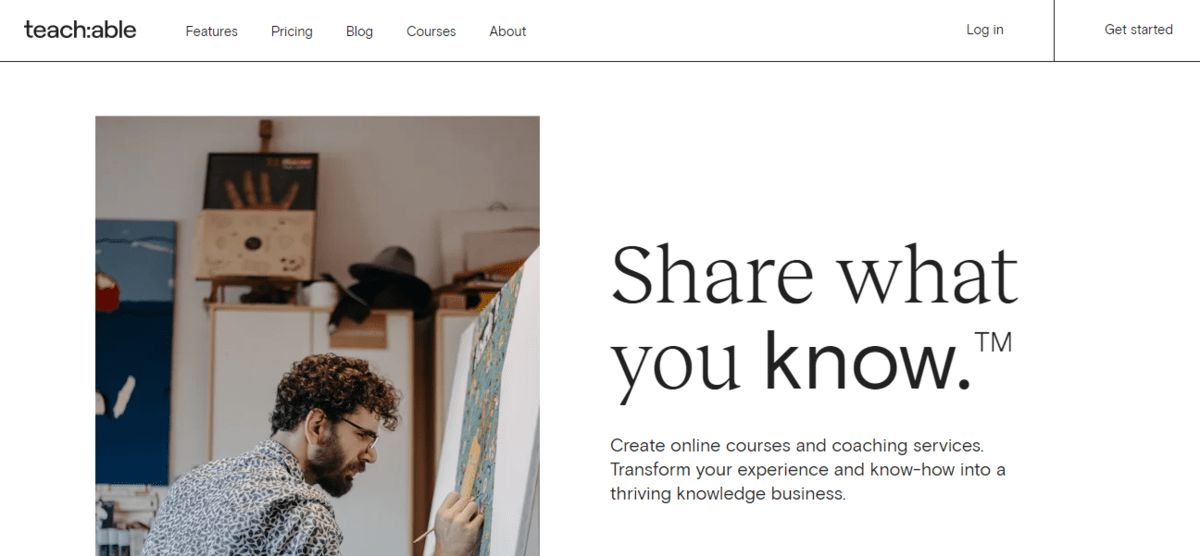Open the Features menu item
The height and width of the screenshot is (556, 1200).
tap(211, 31)
